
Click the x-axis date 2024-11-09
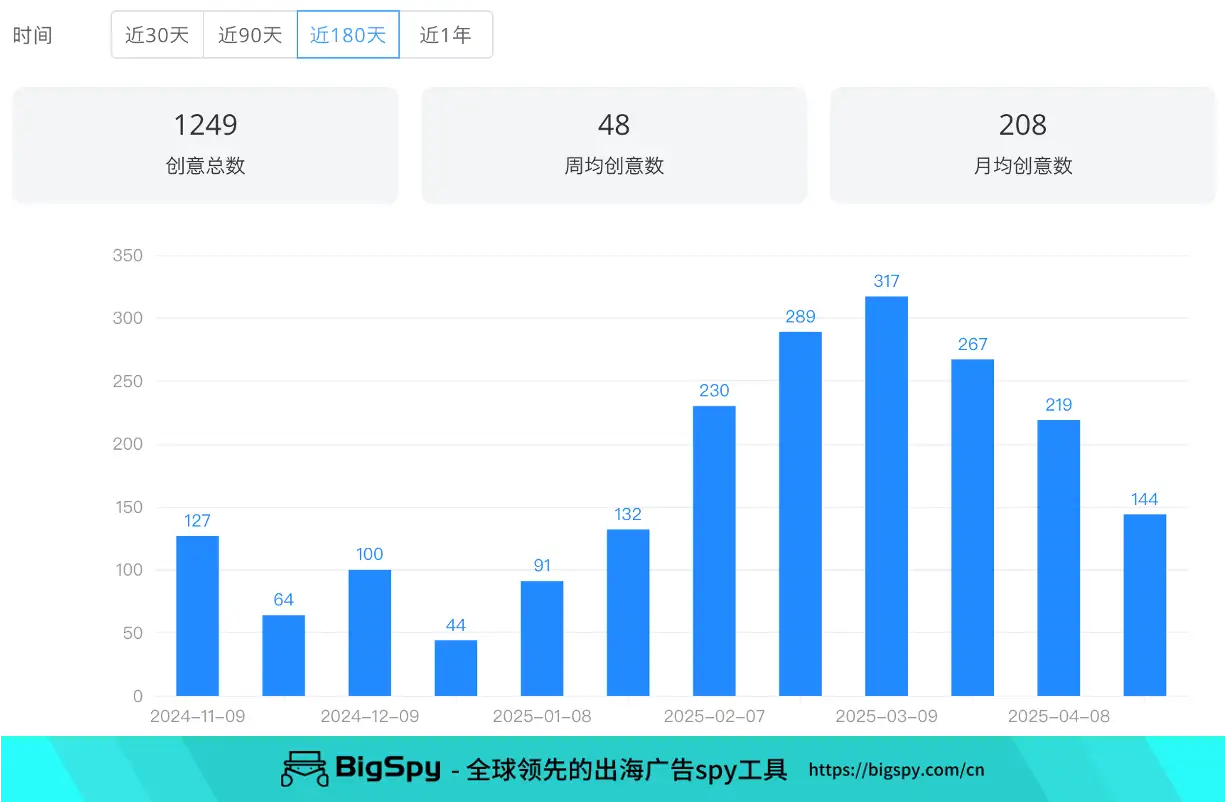pyautogui.click(x=197, y=717)
